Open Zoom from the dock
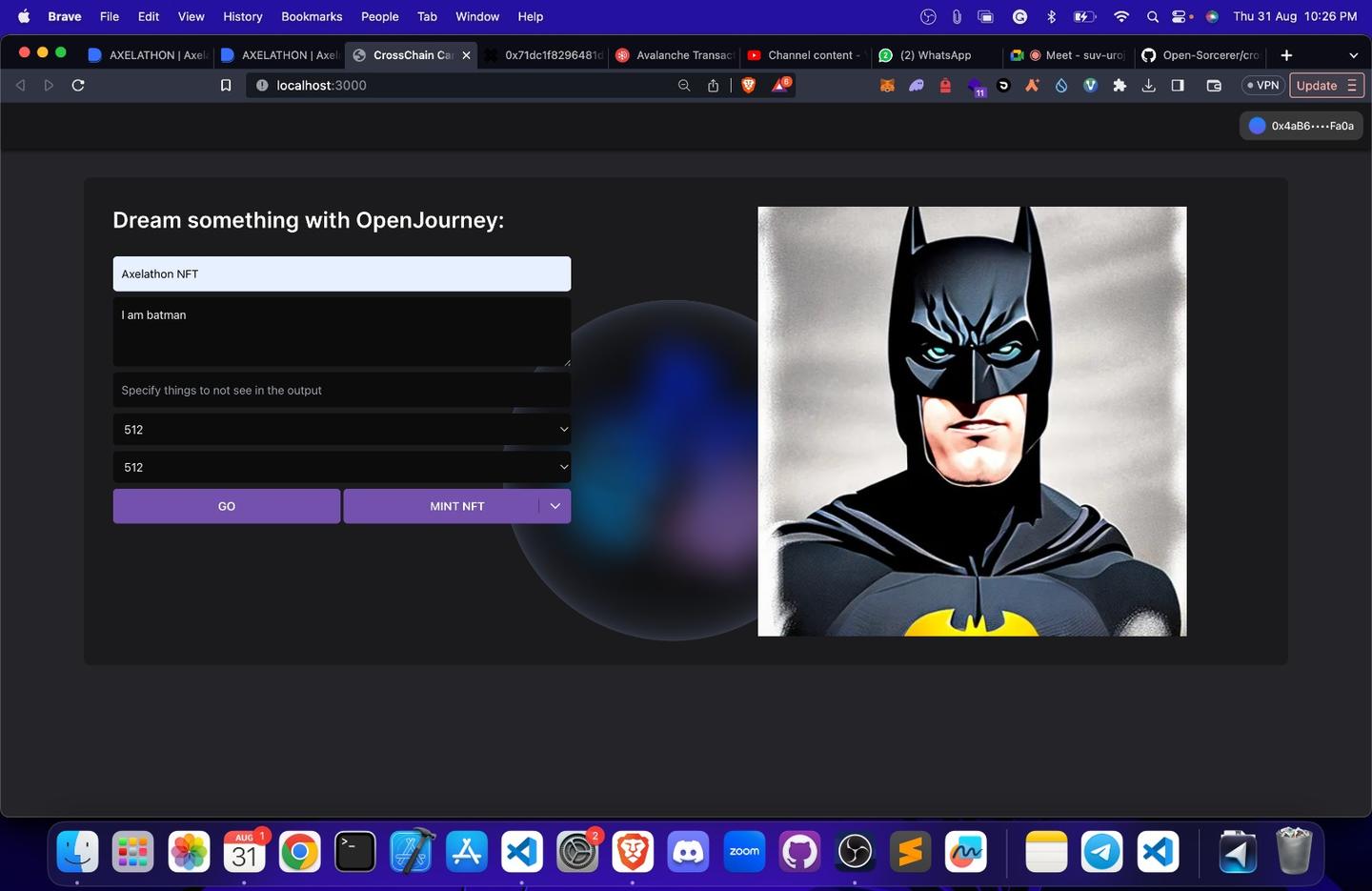The height and width of the screenshot is (891, 1372). (x=744, y=851)
